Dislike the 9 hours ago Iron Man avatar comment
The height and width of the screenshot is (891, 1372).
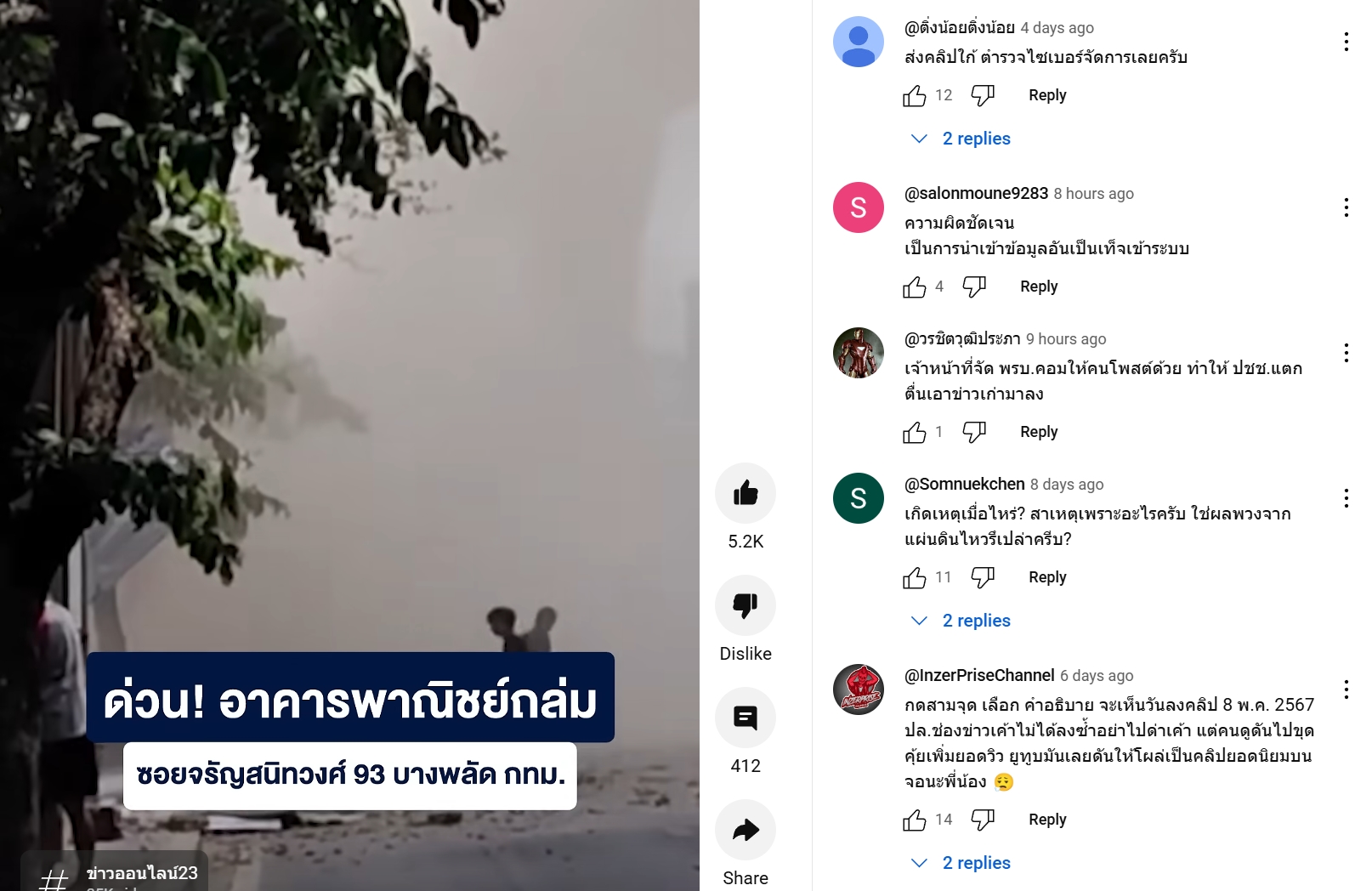tap(974, 433)
